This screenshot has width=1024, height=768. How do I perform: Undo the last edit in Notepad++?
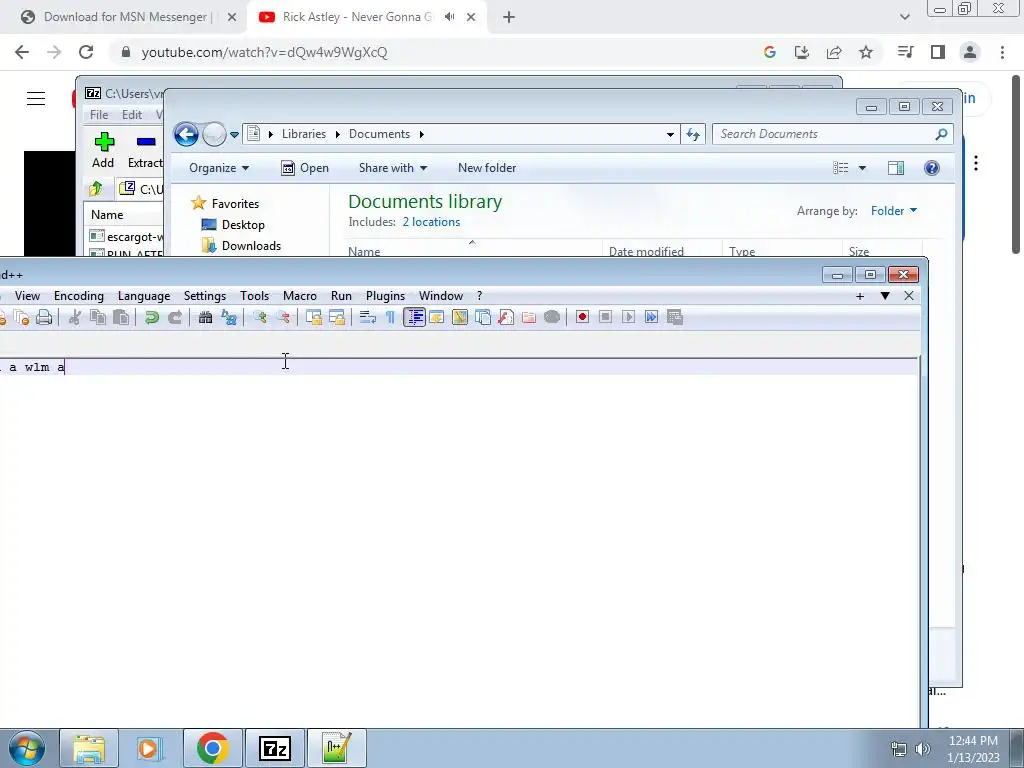pyautogui.click(x=152, y=317)
